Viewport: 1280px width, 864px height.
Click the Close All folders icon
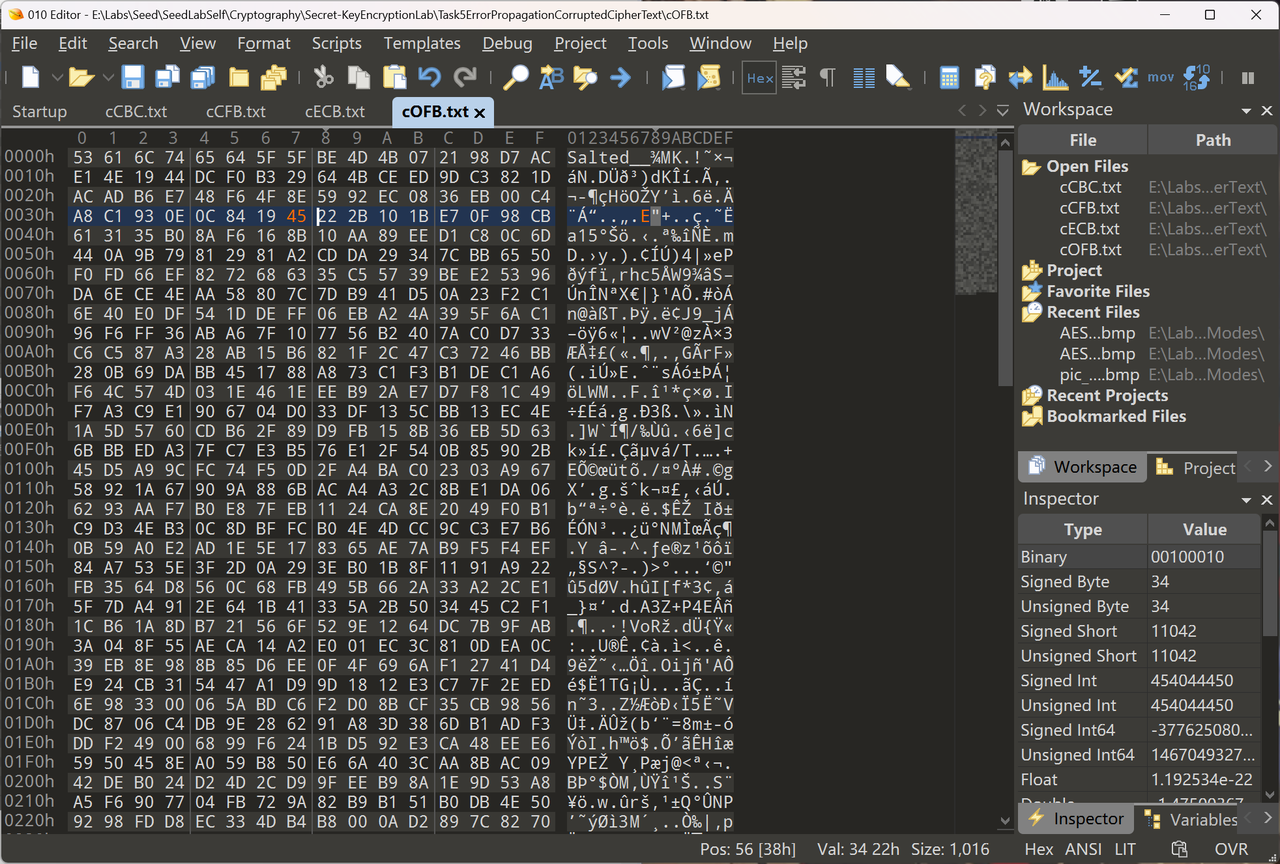273,77
